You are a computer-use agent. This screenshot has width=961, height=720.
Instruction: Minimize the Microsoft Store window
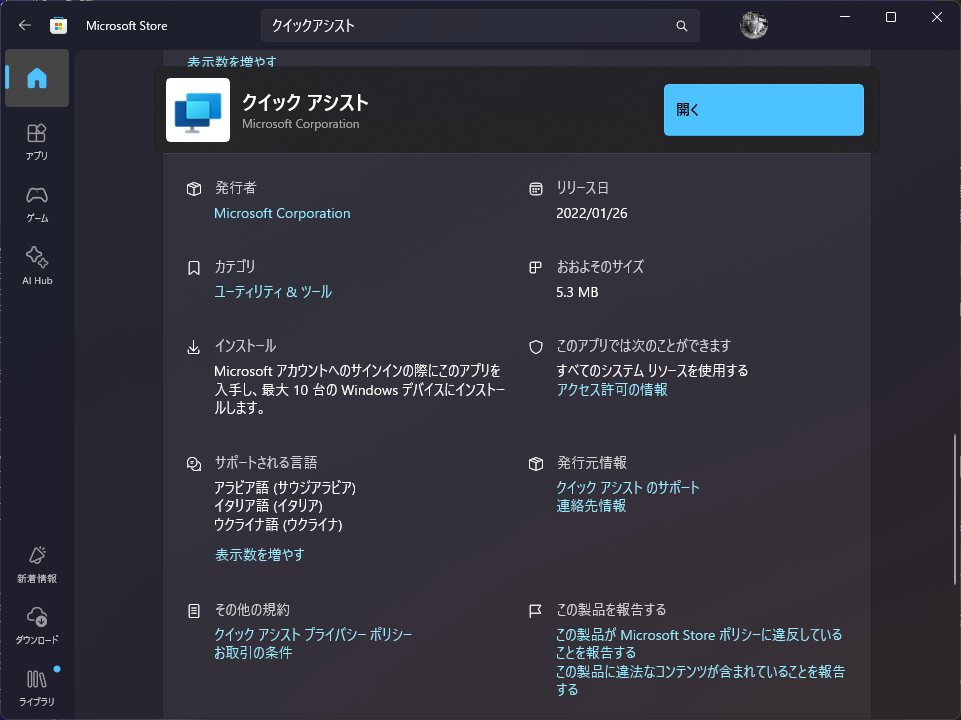(845, 17)
